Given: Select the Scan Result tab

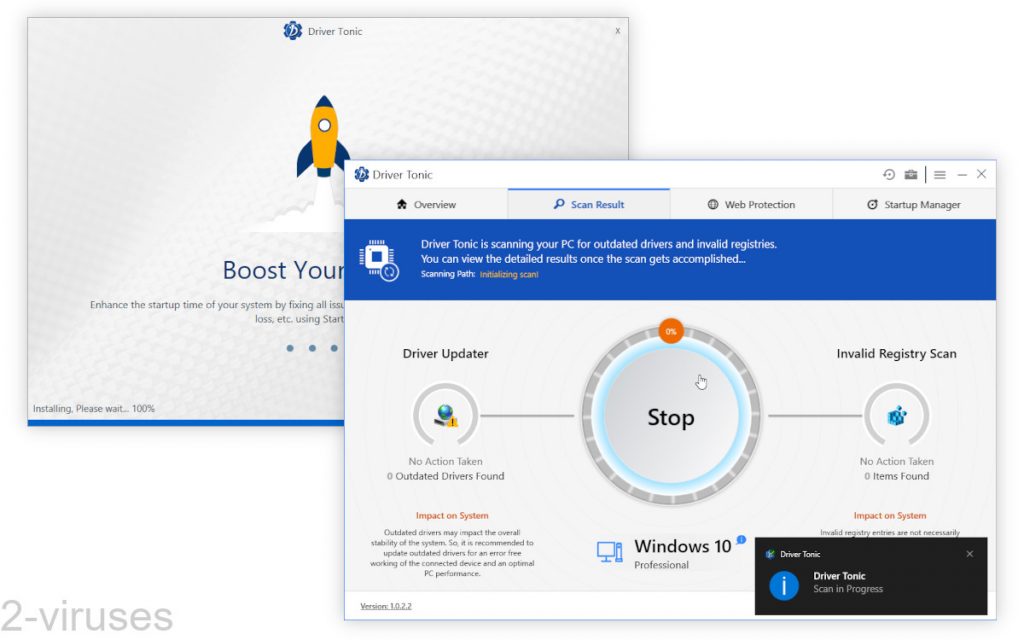Looking at the screenshot, I should pyautogui.click(x=590, y=204).
